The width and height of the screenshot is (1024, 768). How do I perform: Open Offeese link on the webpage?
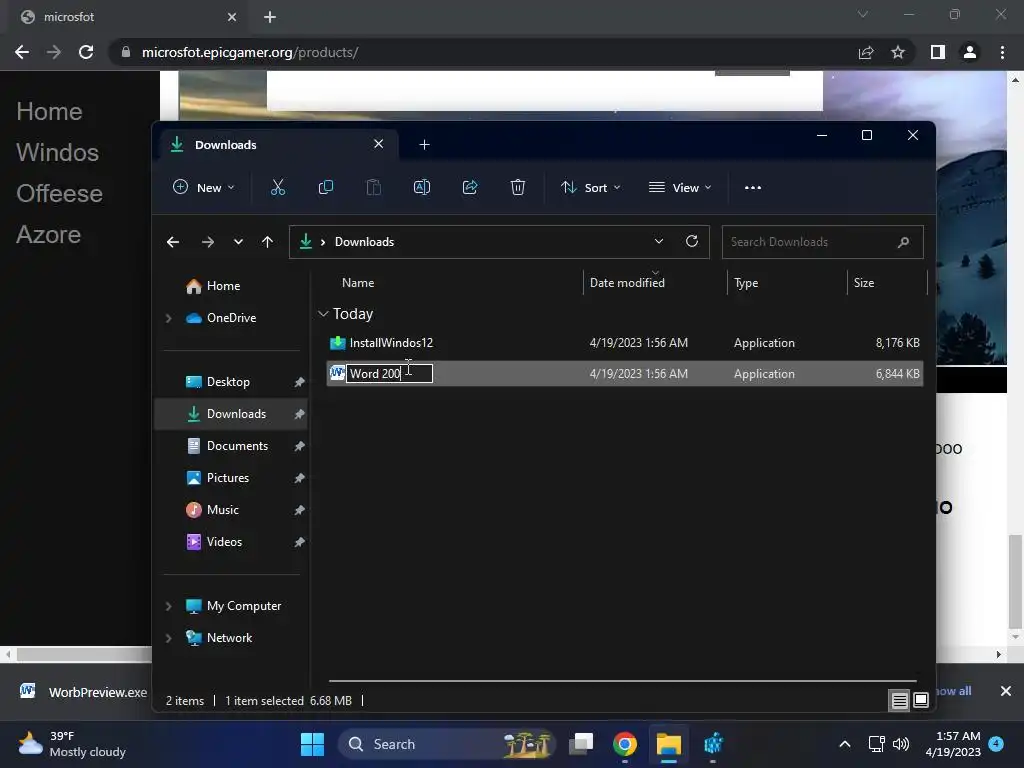59,194
